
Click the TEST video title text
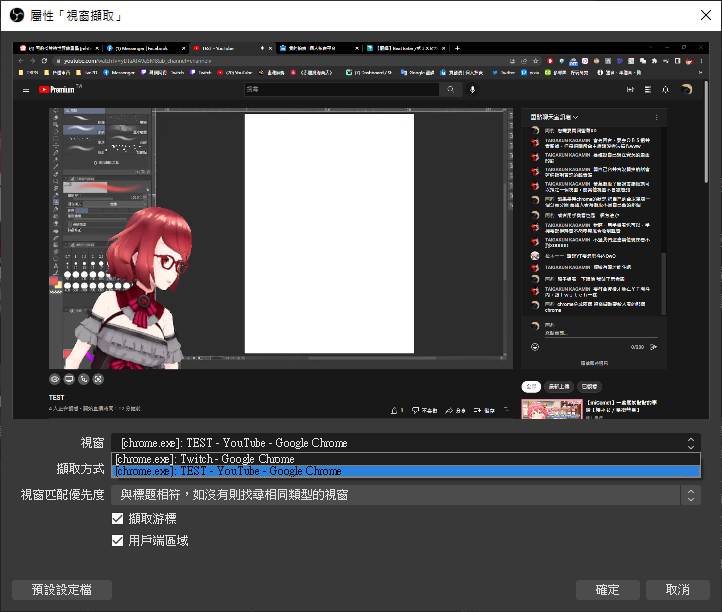[57, 397]
